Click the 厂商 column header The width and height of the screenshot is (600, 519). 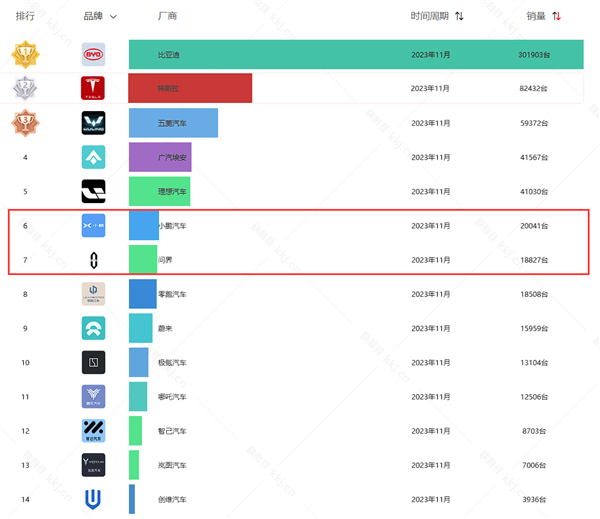167,16
